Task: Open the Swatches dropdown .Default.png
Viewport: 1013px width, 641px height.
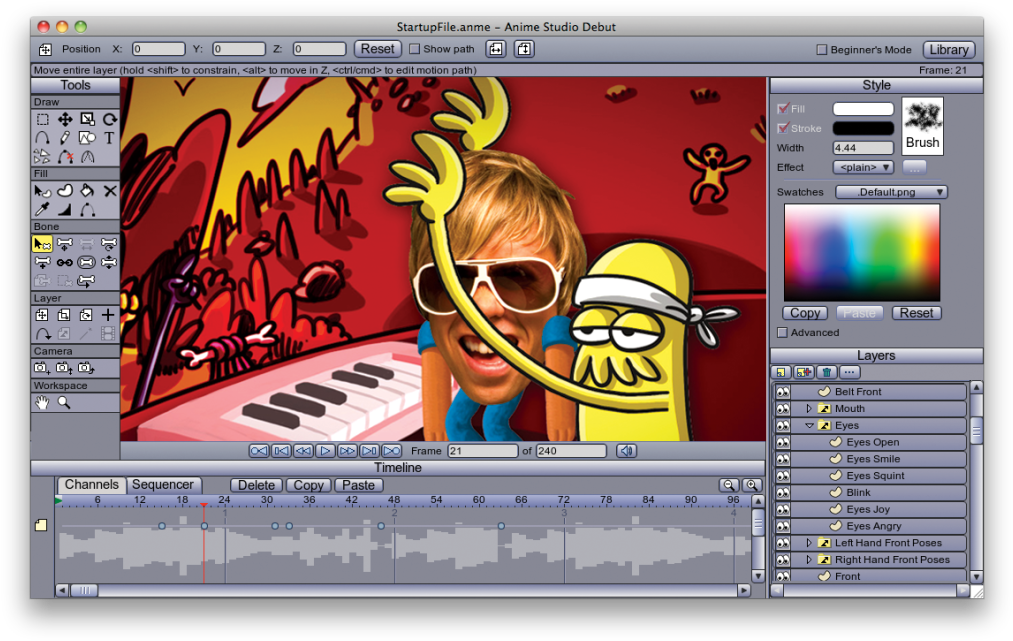Action: [x=891, y=192]
